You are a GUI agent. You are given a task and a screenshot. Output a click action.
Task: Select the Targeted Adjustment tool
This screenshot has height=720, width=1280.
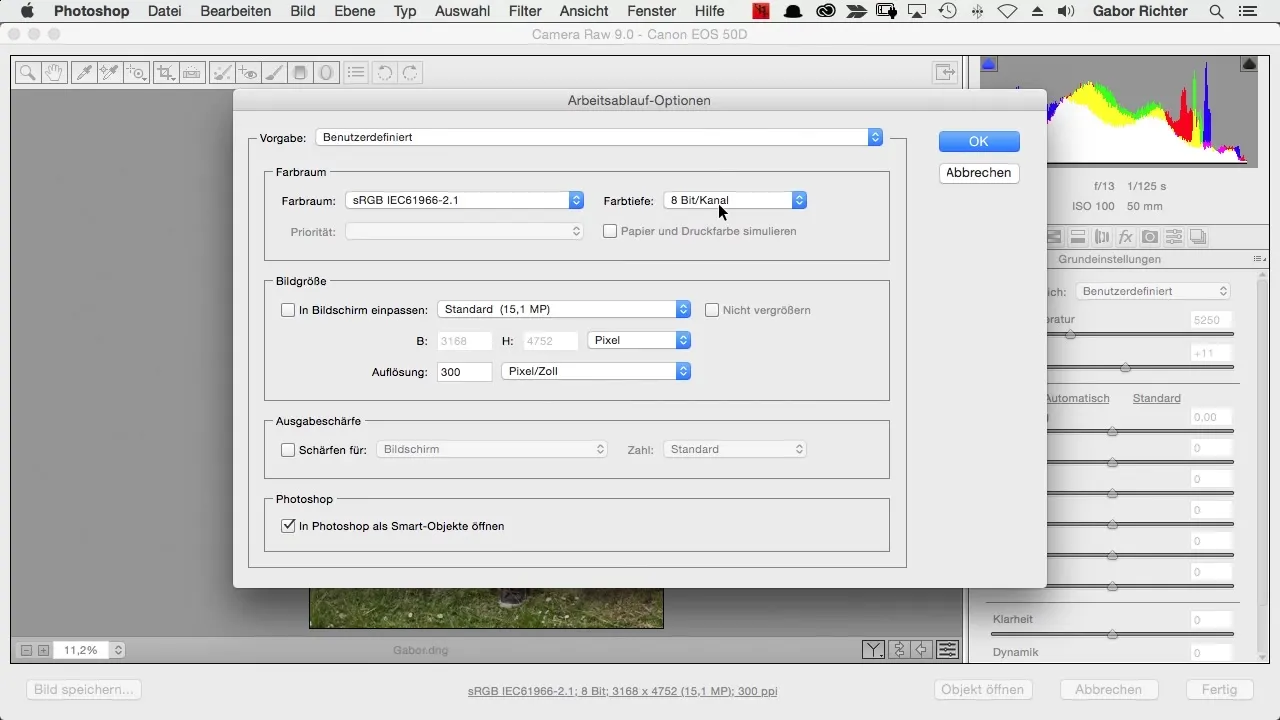click(x=137, y=73)
